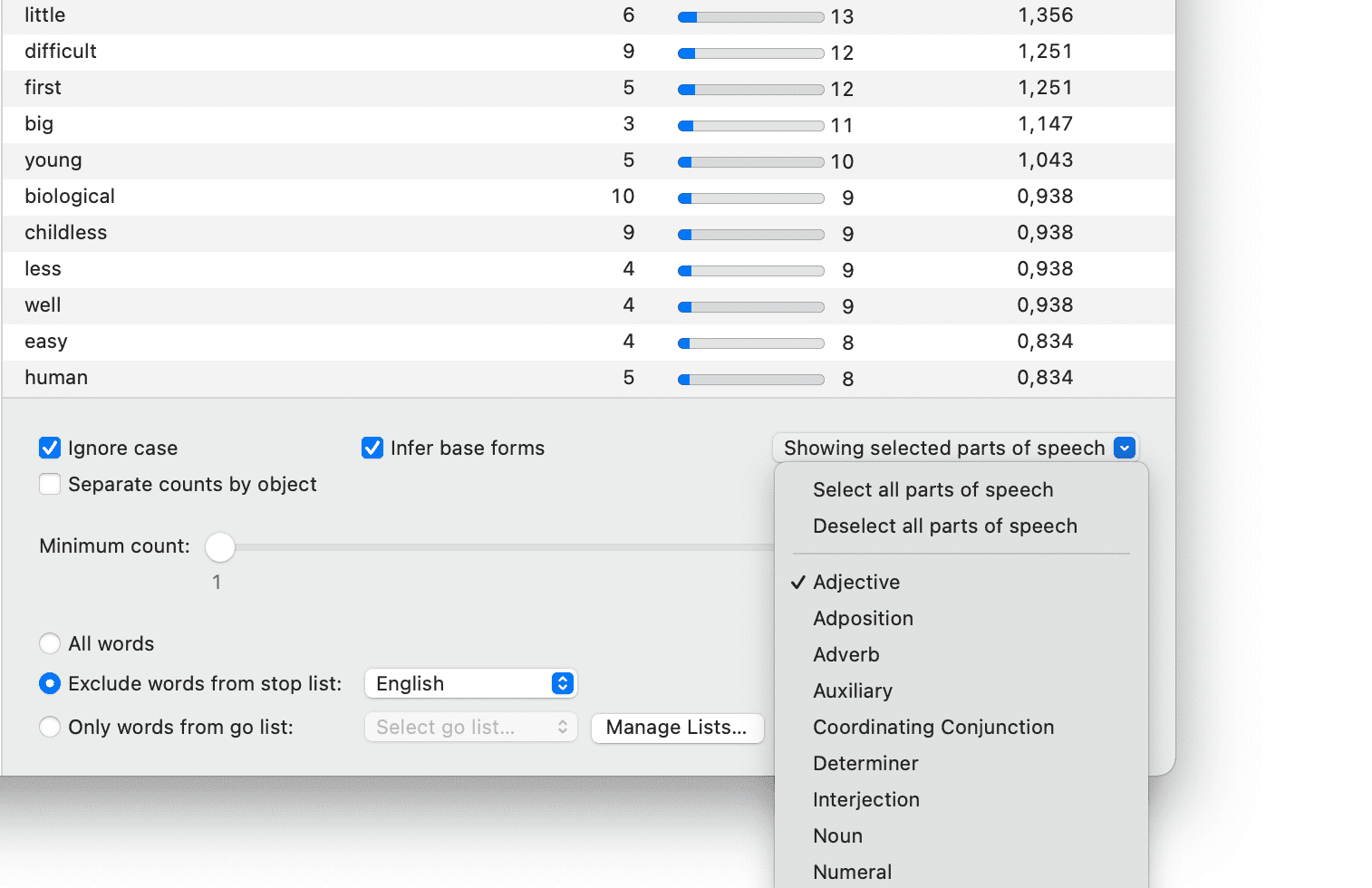Screen dimensions: 1372x888
Task: Select the All words radio button
Action: 50,643
